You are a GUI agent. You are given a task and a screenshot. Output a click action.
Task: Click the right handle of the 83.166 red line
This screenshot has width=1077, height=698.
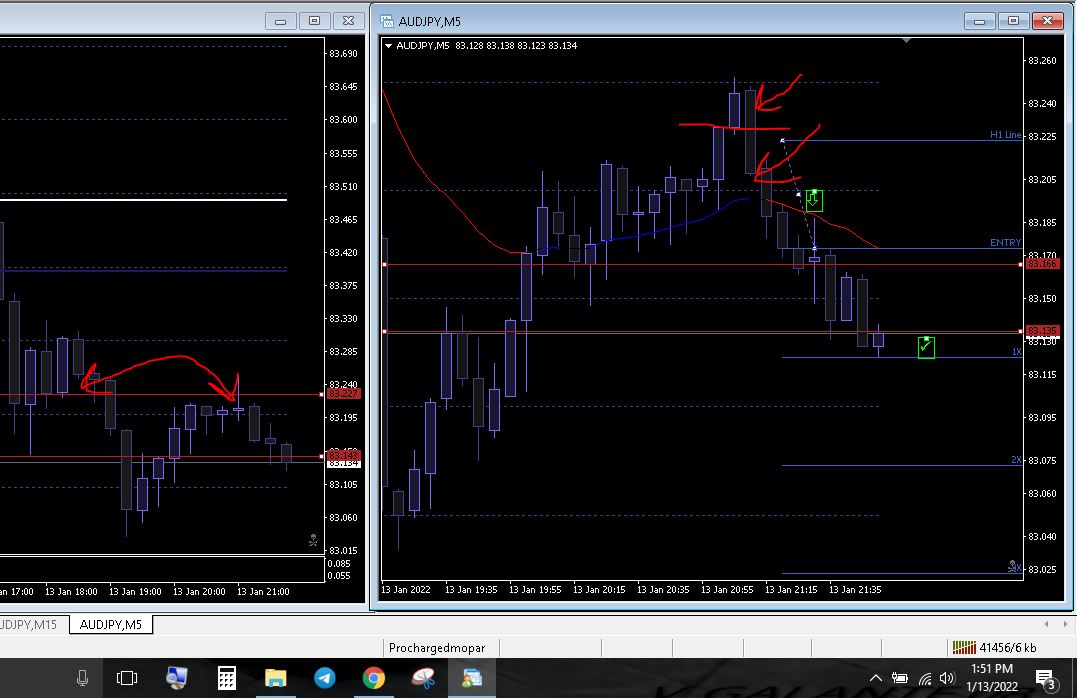pyautogui.click(x=1020, y=264)
